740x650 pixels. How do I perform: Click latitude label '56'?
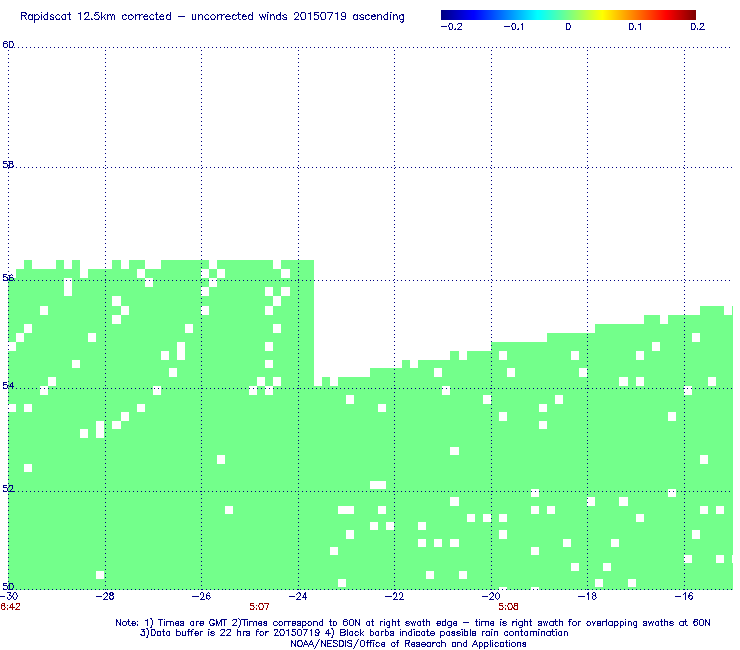[8, 278]
